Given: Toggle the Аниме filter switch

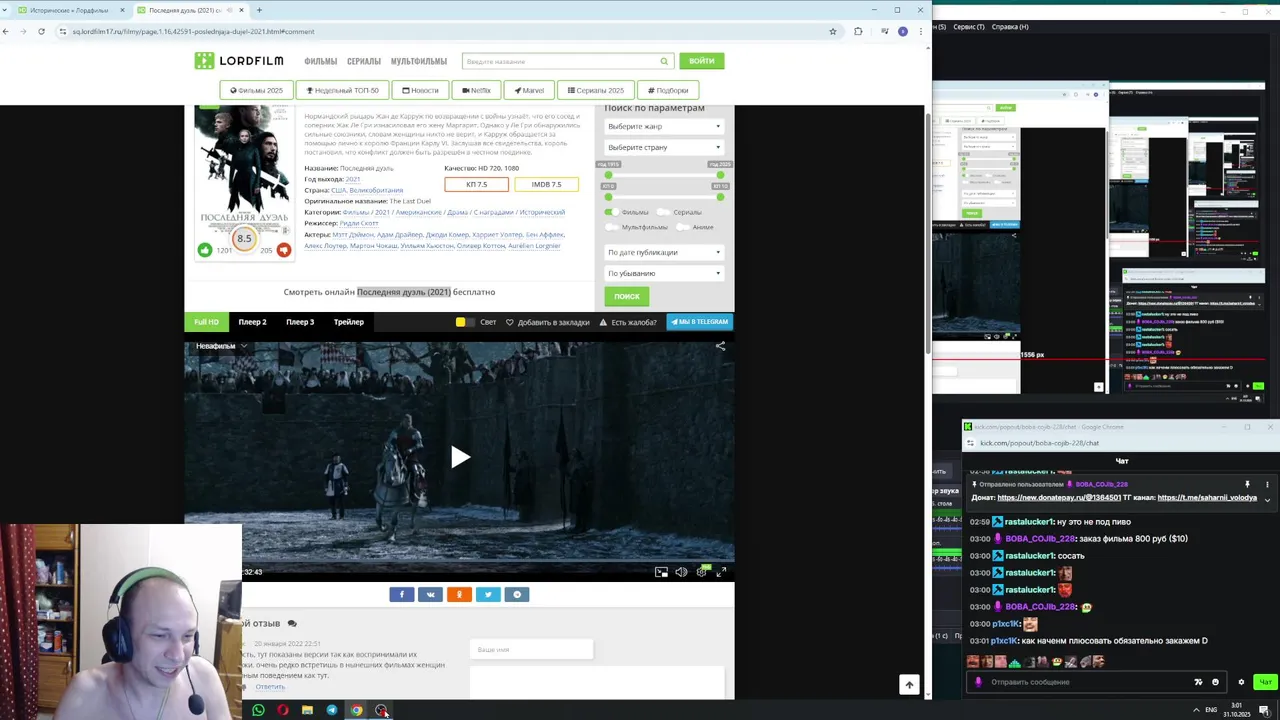Looking at the screenshot, I should pos(683,227).
